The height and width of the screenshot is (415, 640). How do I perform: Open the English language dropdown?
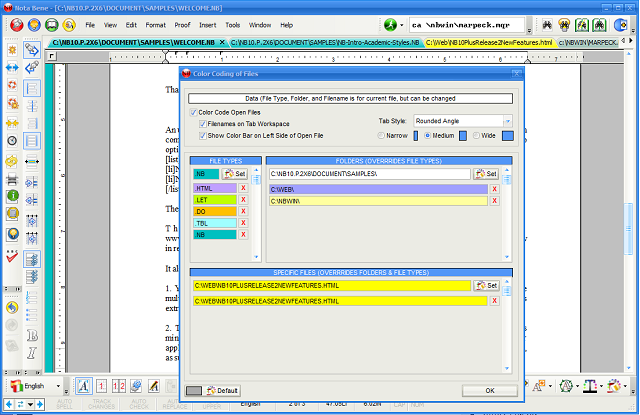point(56,385)
